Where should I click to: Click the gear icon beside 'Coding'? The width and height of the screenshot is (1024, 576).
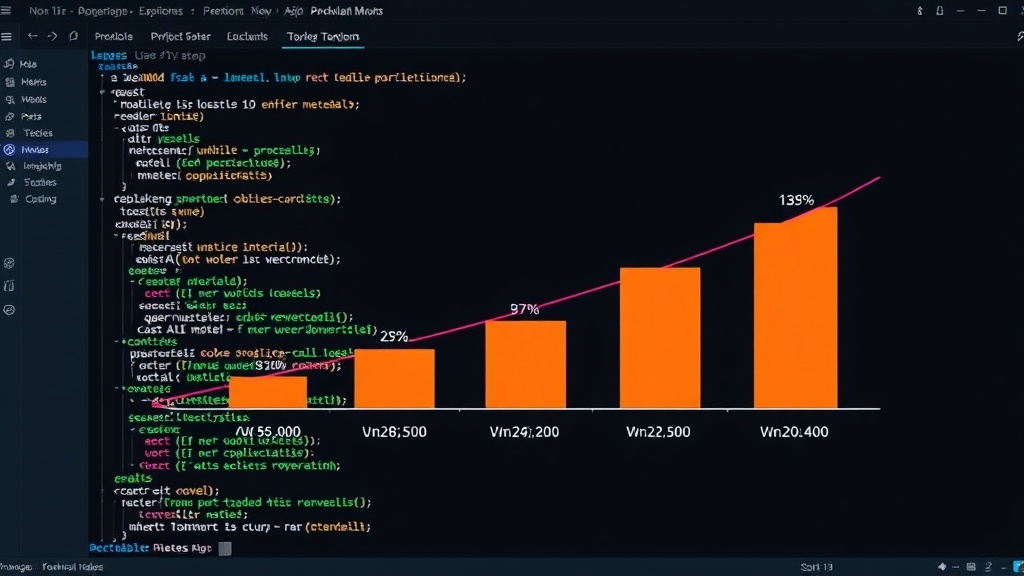point(14,199)
